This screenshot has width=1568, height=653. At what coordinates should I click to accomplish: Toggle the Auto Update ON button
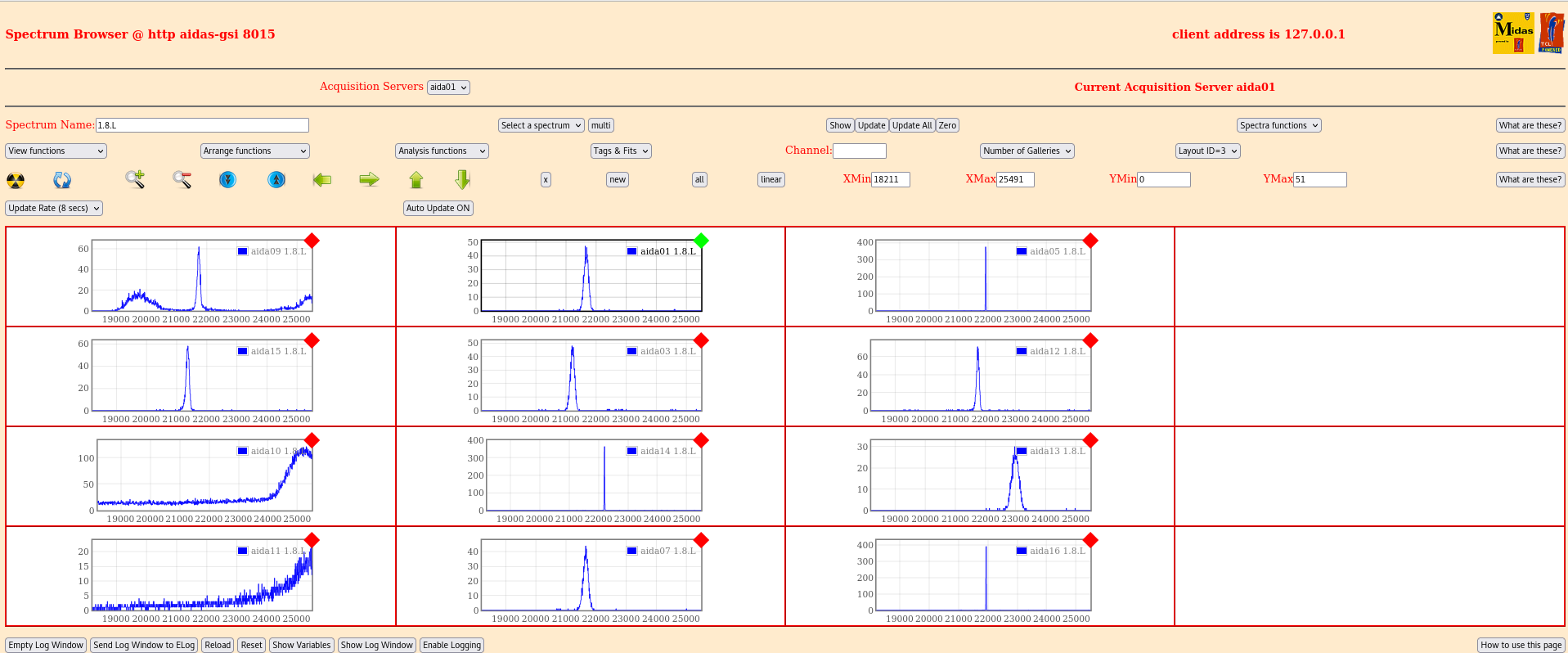[x=438, y=208]
